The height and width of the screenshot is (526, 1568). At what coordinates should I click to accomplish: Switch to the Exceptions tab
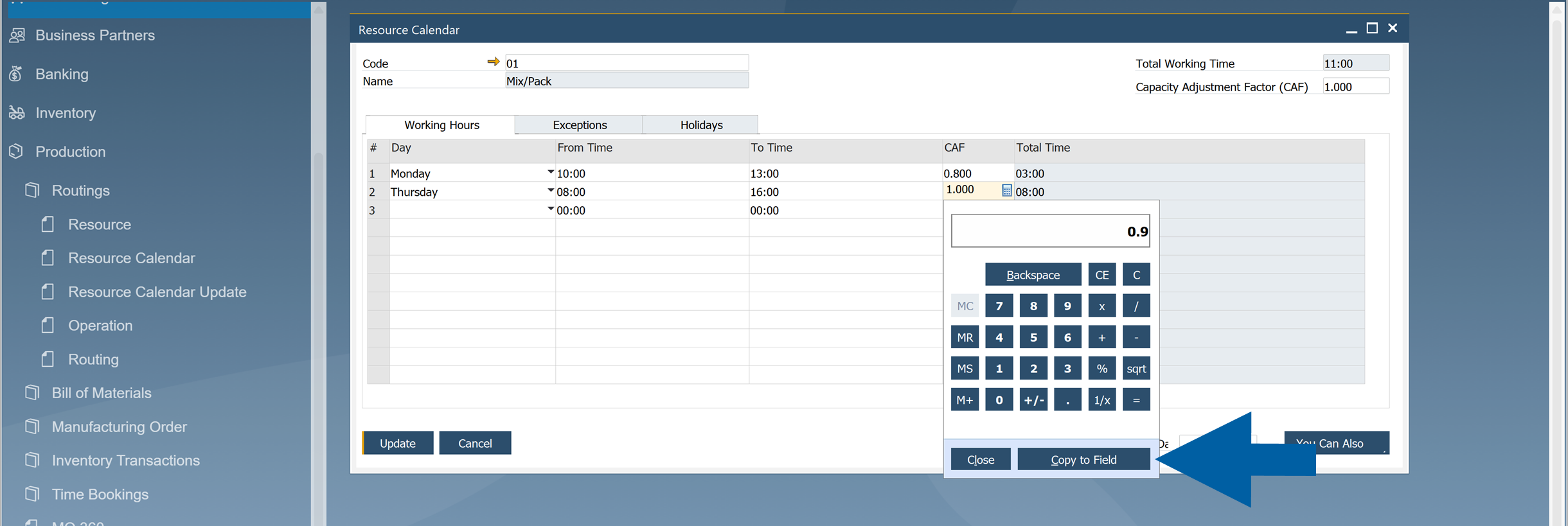click(x=580, y=125)
